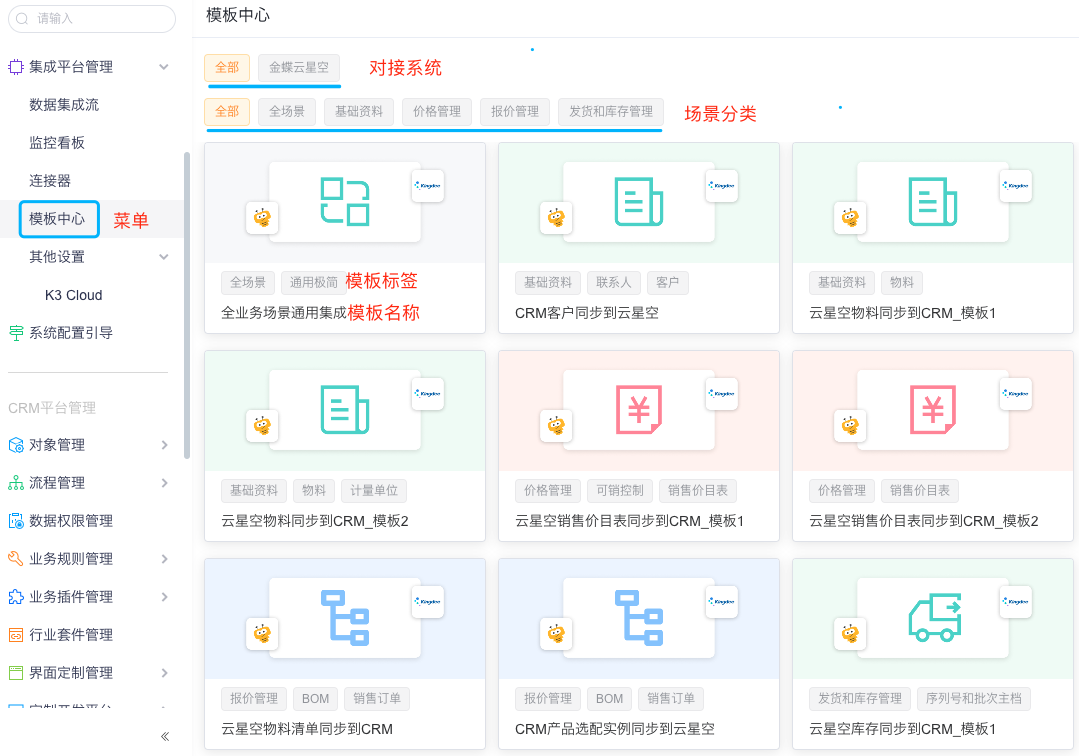Filter by 金蝶云星空 system

(299, 67)
